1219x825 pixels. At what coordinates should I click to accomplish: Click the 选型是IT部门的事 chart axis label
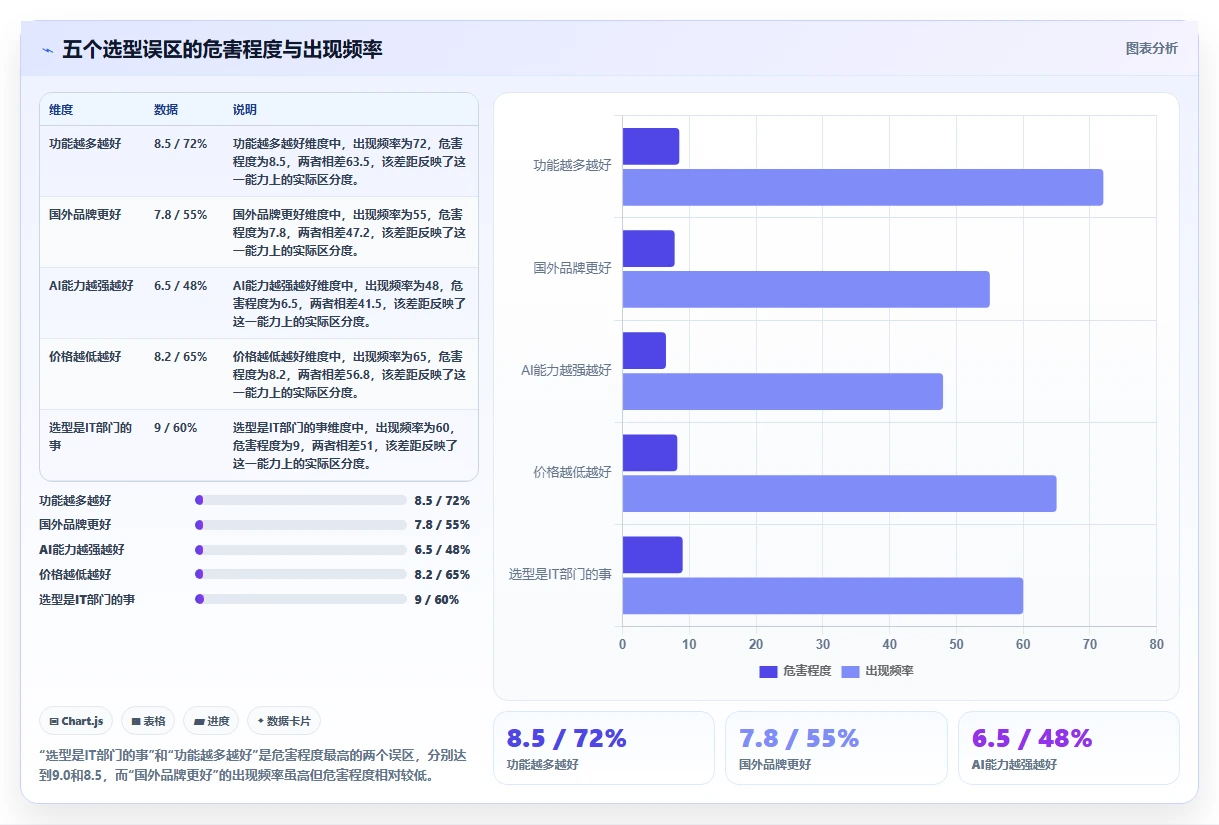coord(560,574)
